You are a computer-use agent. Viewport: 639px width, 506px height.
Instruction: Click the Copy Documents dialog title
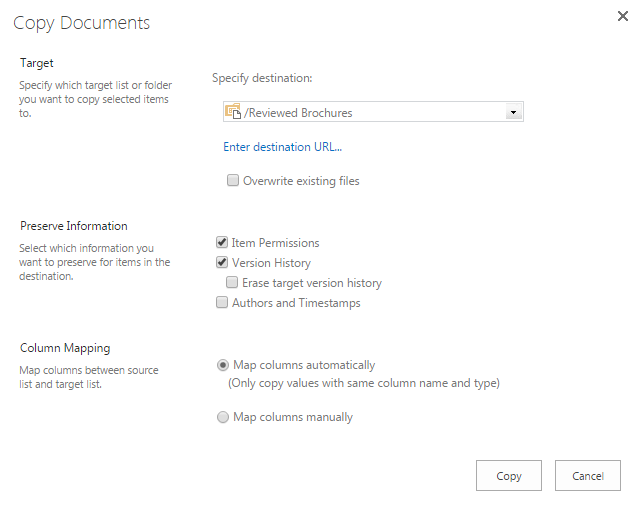click(82, 23)
